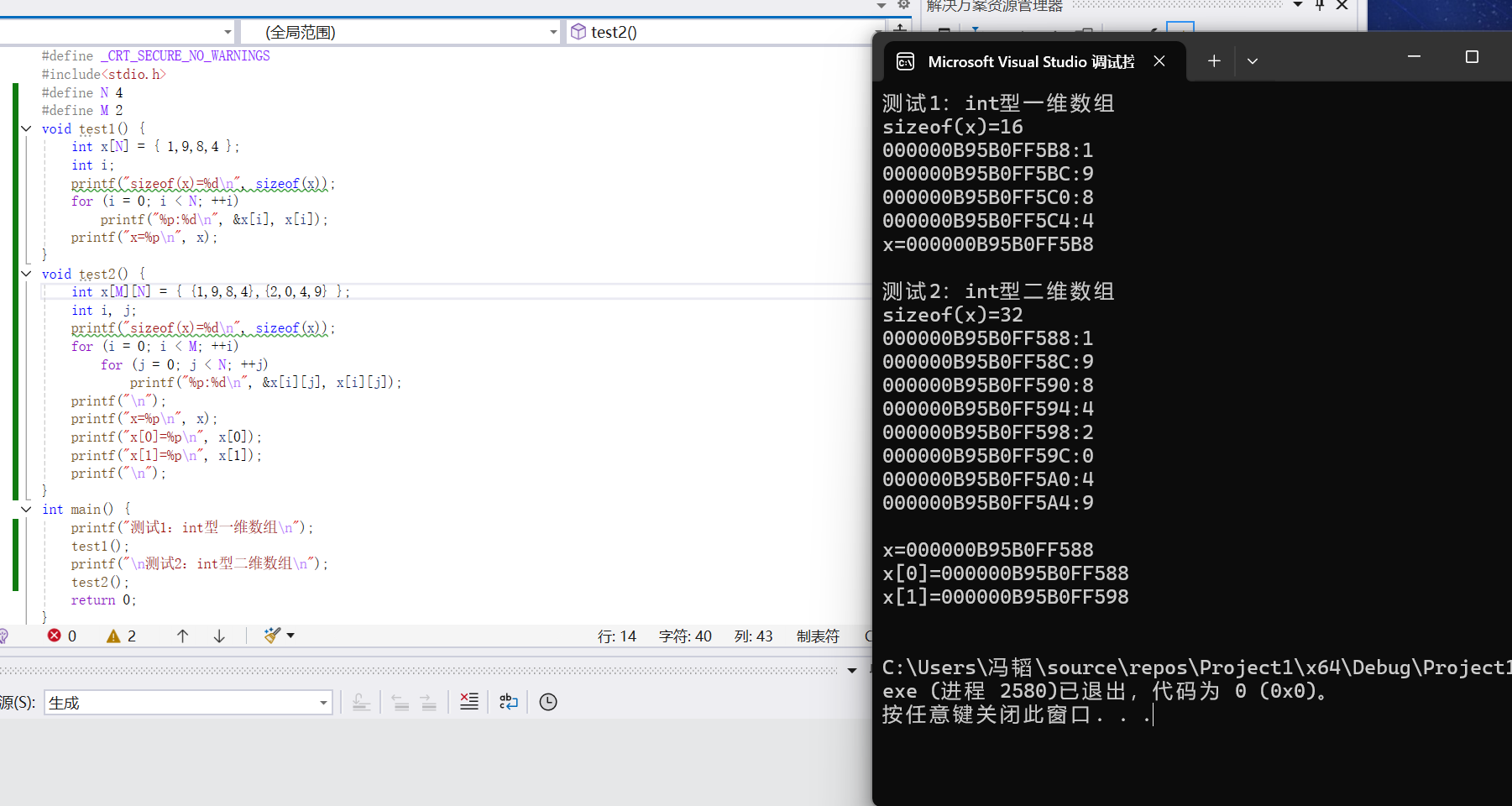Click the return 0; line in main

point(103,600)
